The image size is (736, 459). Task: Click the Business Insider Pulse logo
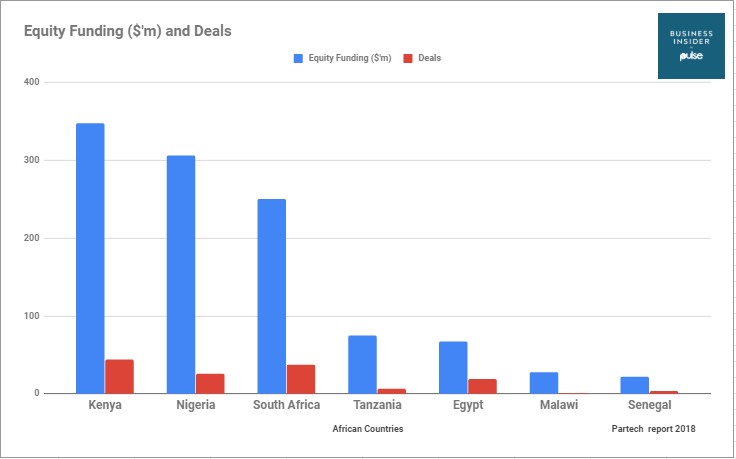[691, 46]
